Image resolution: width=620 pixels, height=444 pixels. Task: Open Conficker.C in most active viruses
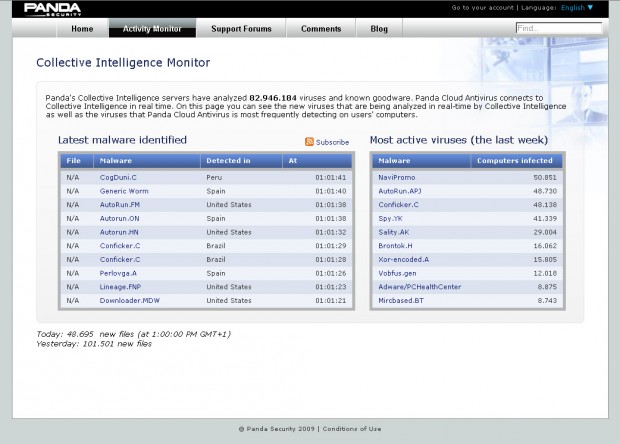398,205
